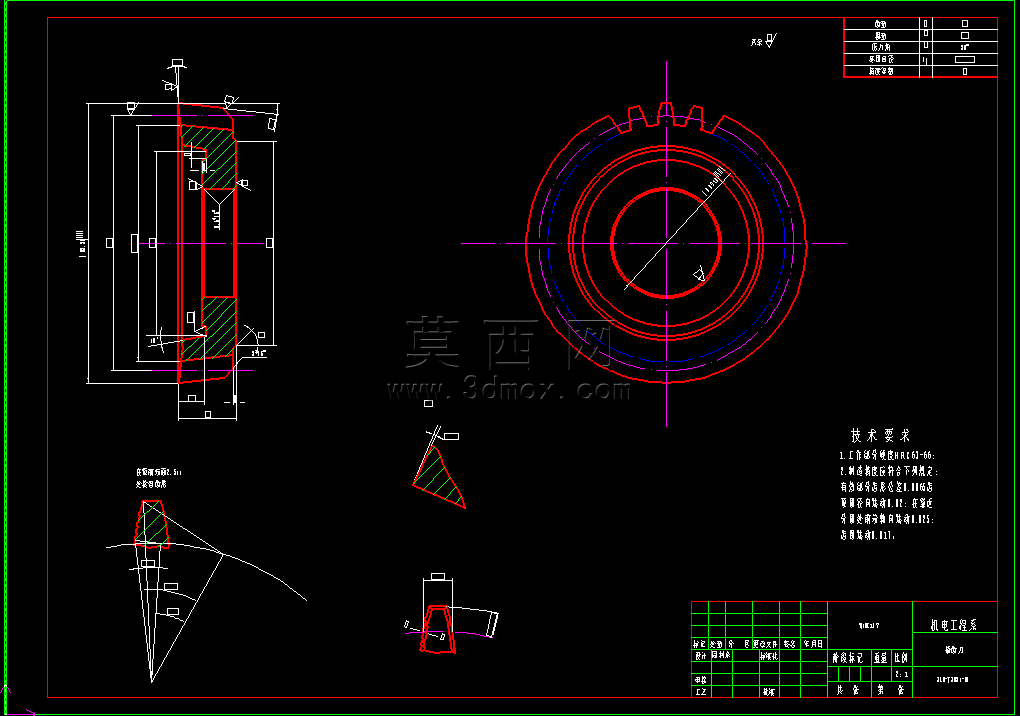Select the red-outlined tooth in lower-left detail

coord(152,524)
